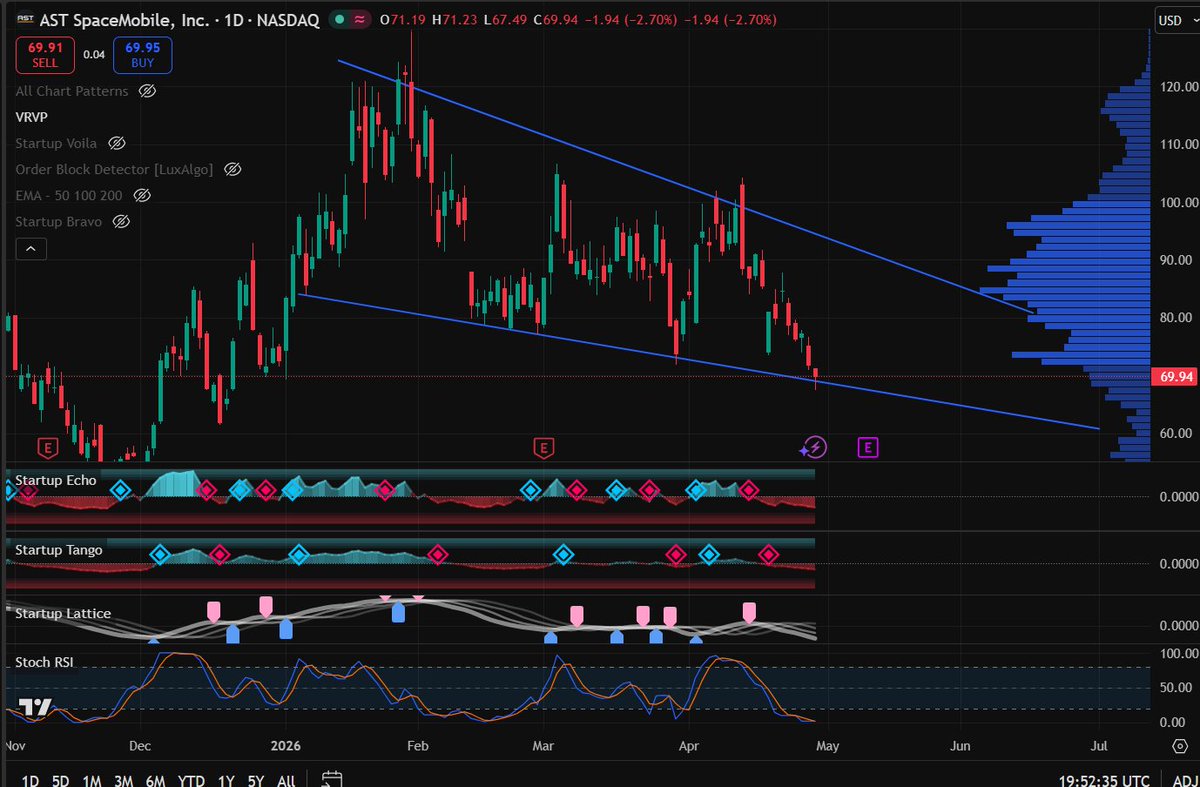
Task: Toggle visibility of Order Block Detector [LuxAlgo]
Action: tap(232, 169)
